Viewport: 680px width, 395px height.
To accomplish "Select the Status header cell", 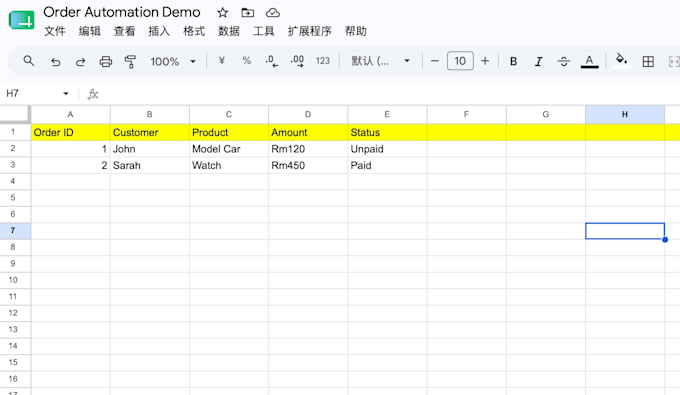I will [x=387, y=132].
